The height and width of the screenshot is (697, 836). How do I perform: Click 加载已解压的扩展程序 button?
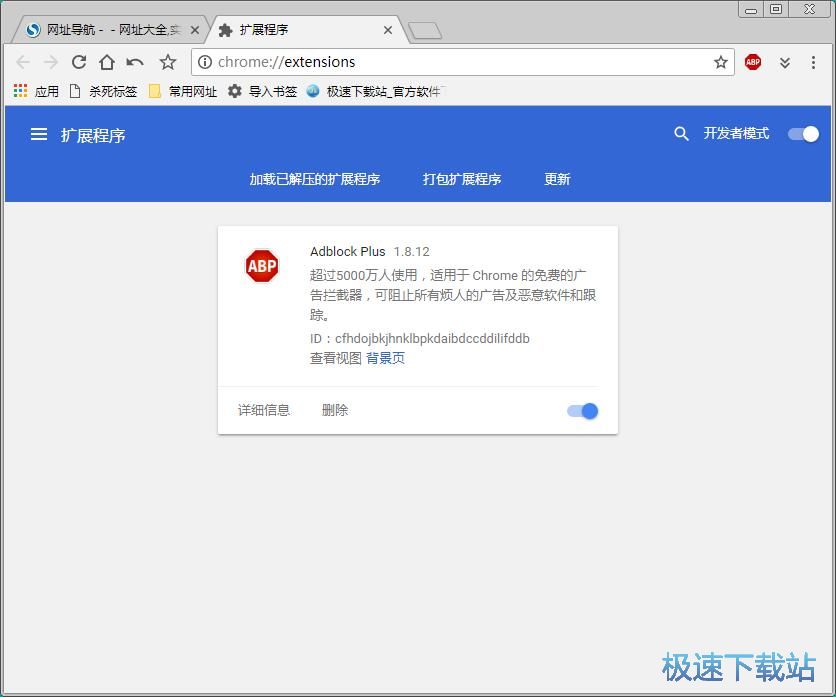point(315,179)
